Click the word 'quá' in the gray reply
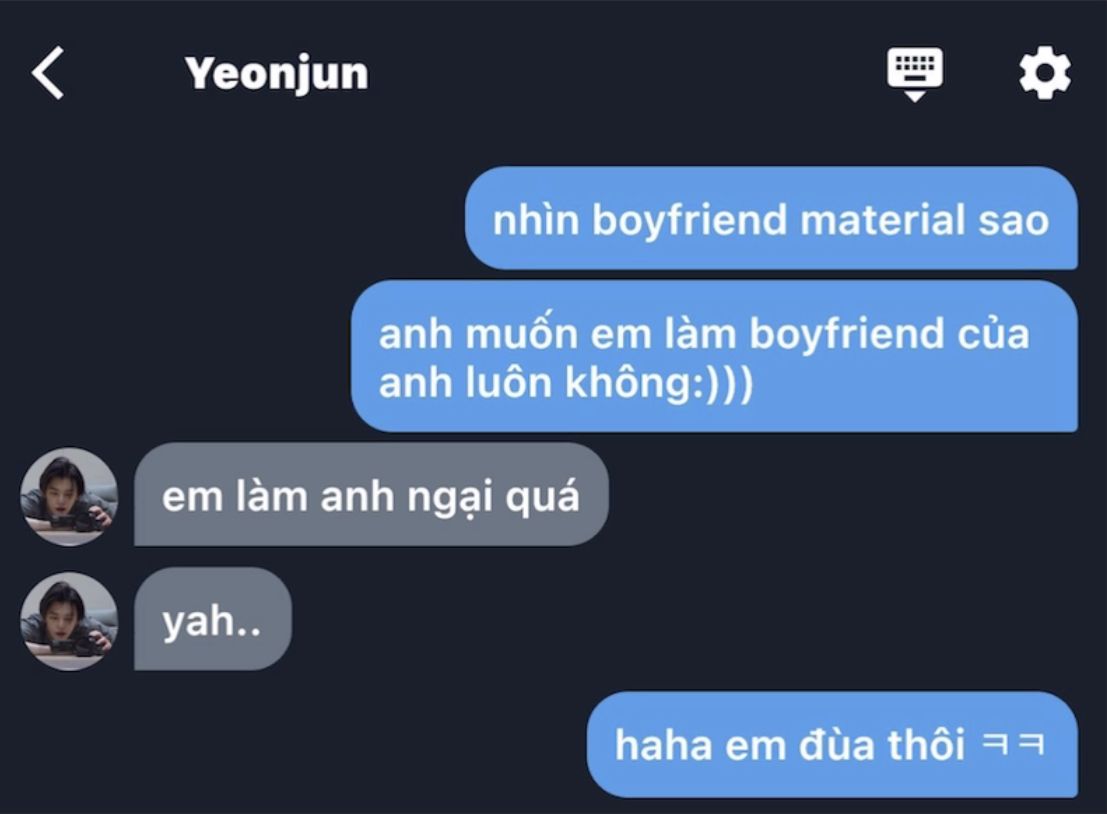The image size is (1107, 814). (x=542, y=496)
